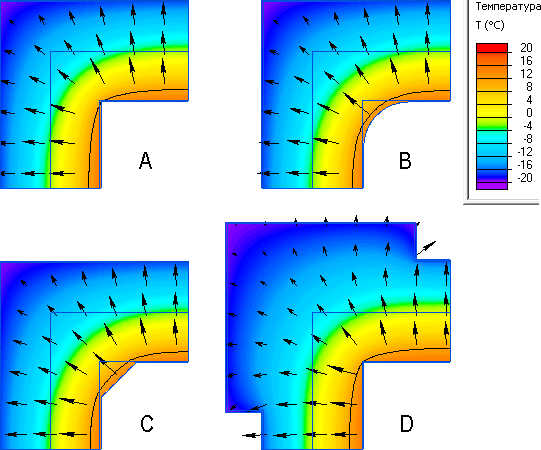Click the purple top-left corner of diagram D
Screen dimensions: 541x450
click(x=233, y=231)
